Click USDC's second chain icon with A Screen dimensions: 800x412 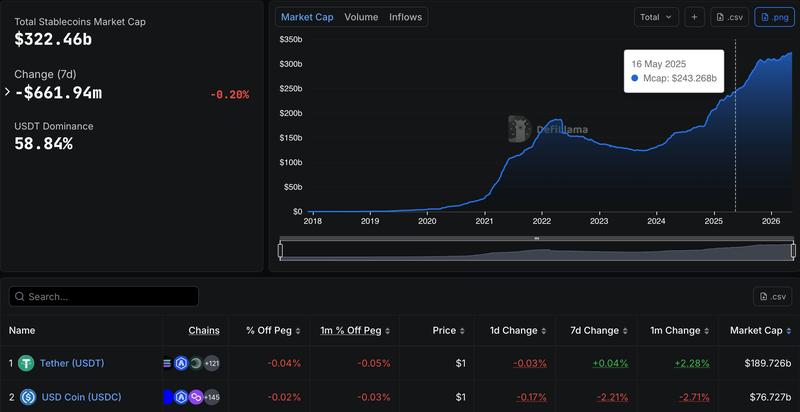coord(181,397)
